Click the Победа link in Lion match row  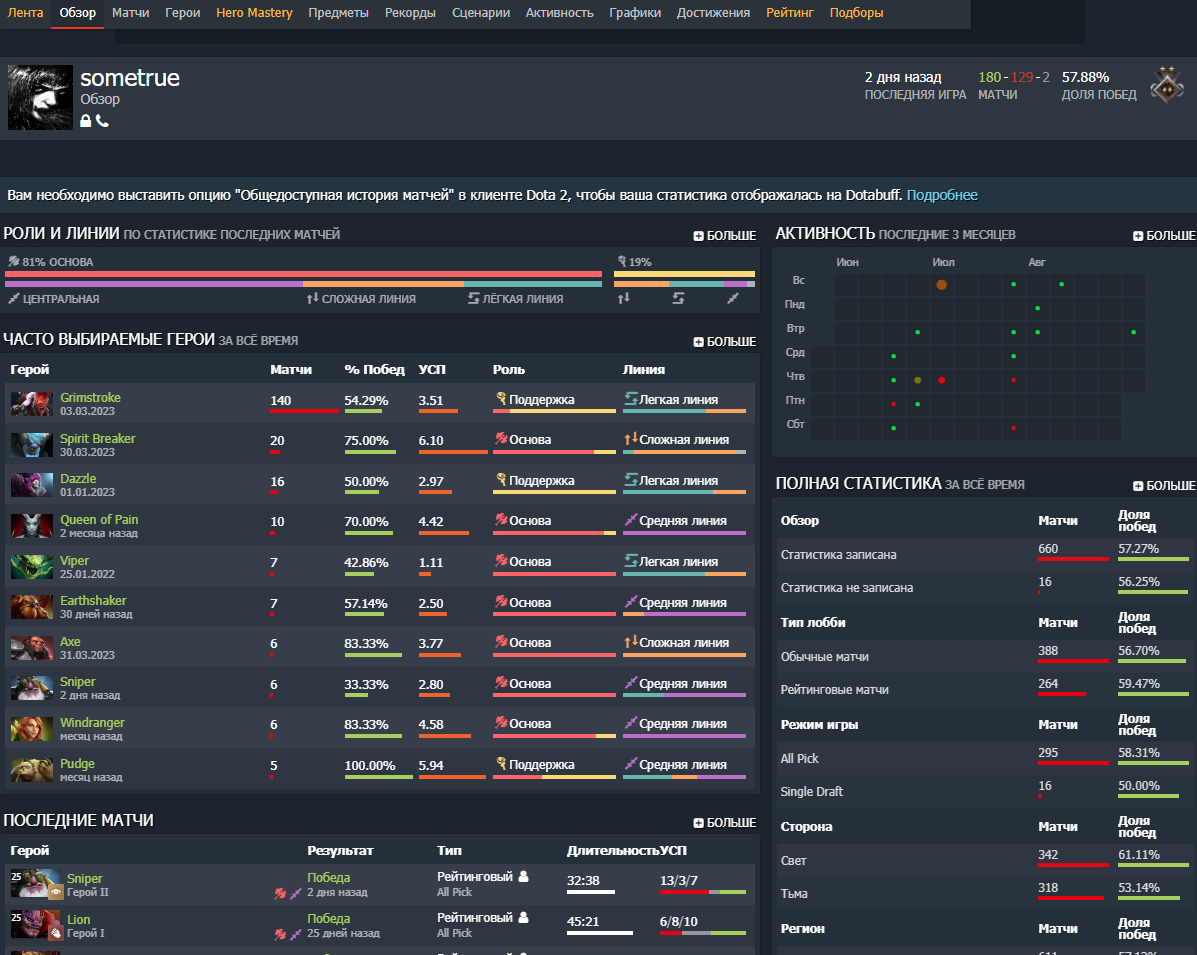(328, 919)
